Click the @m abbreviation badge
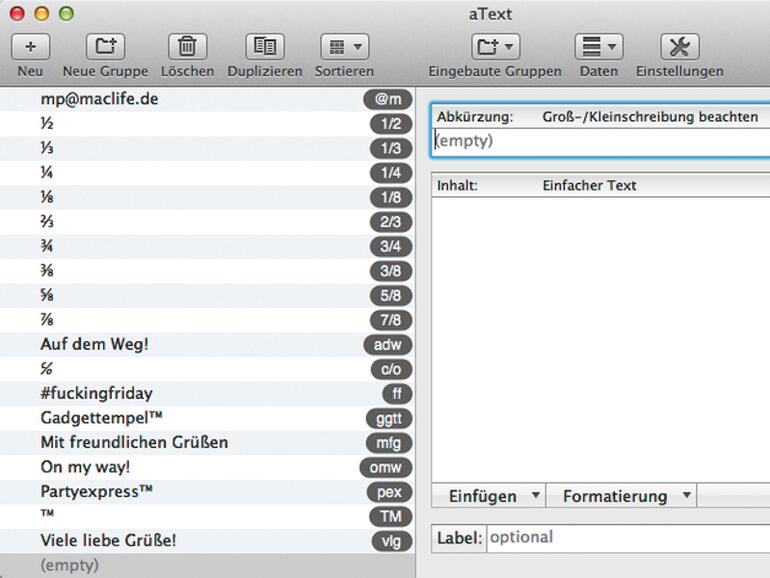Screen dimensions: 770x578 (388, 99)
